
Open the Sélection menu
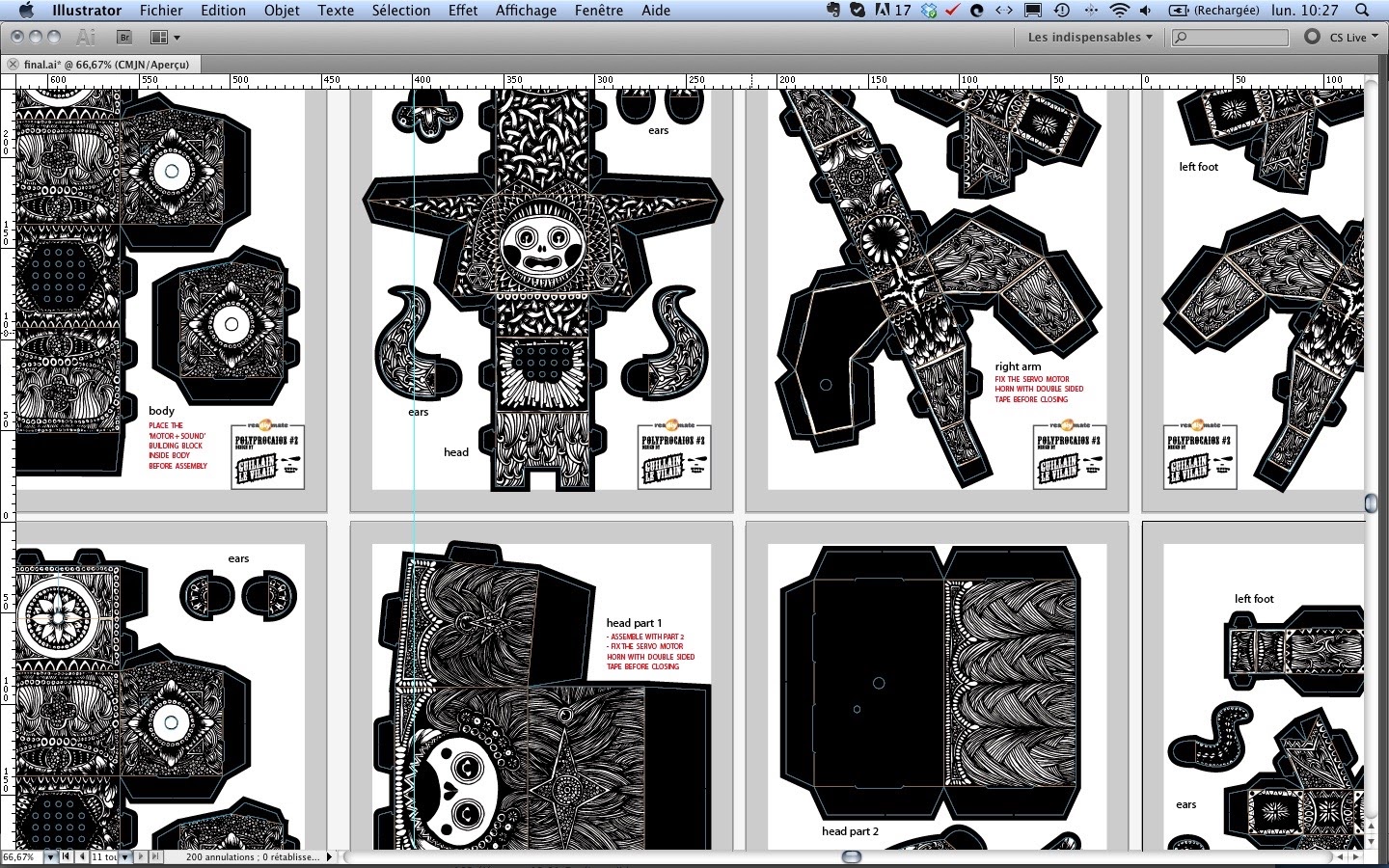tap(401, 11)
